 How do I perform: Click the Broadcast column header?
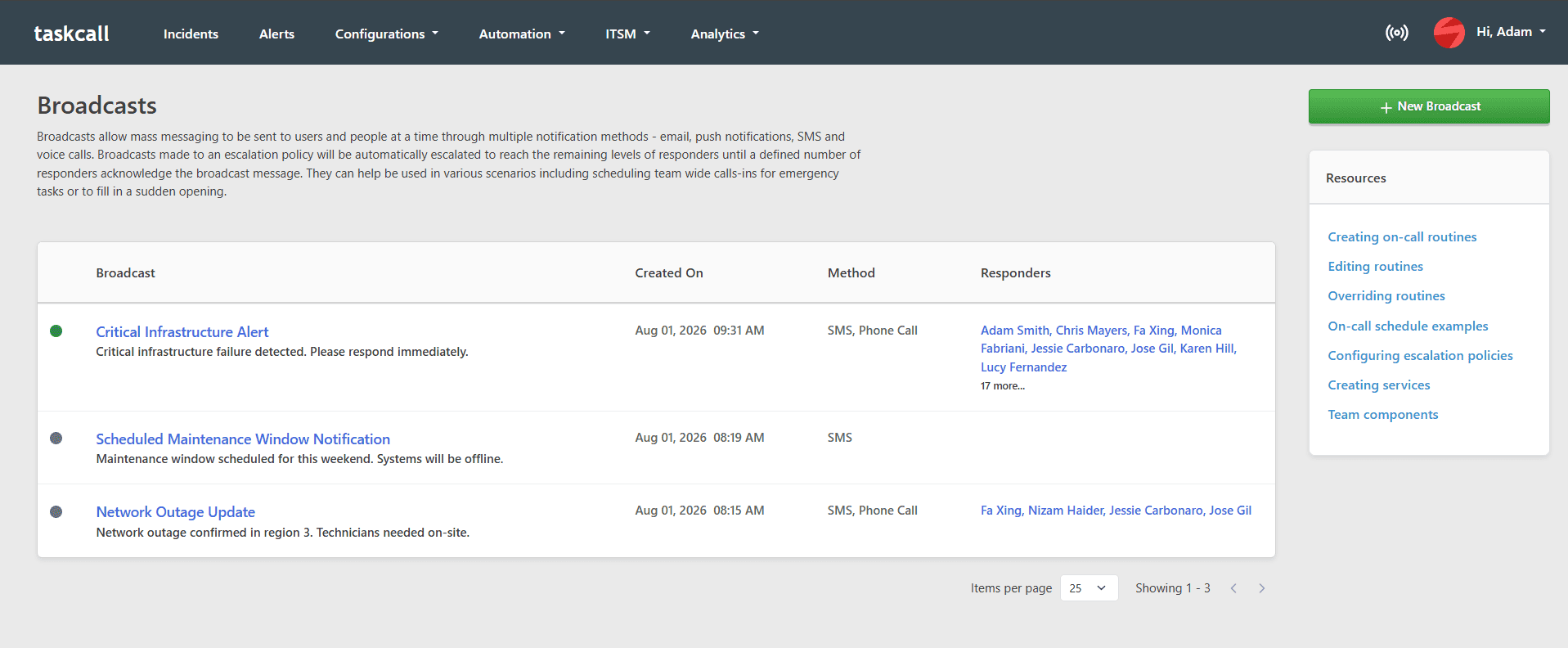coord(125,273)
